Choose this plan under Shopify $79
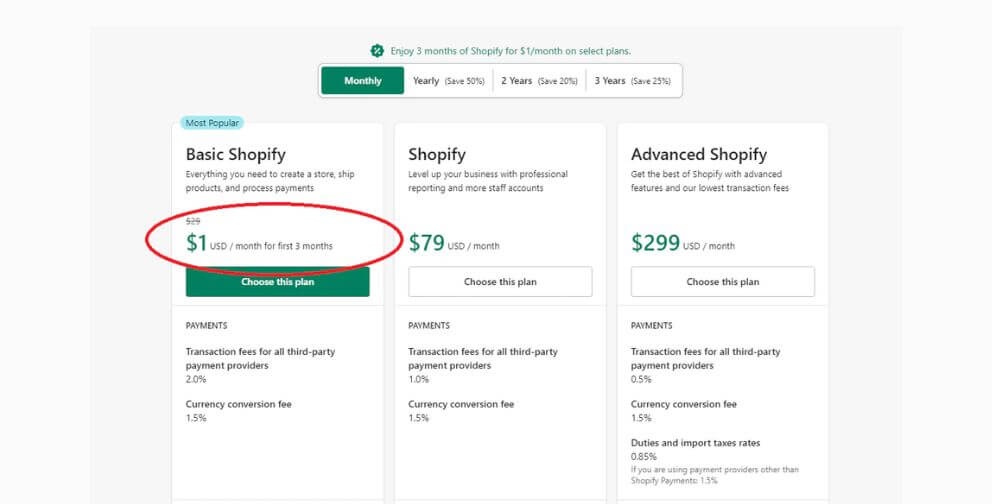This screenshot has width=992, height=504. (x=500, y=282)
